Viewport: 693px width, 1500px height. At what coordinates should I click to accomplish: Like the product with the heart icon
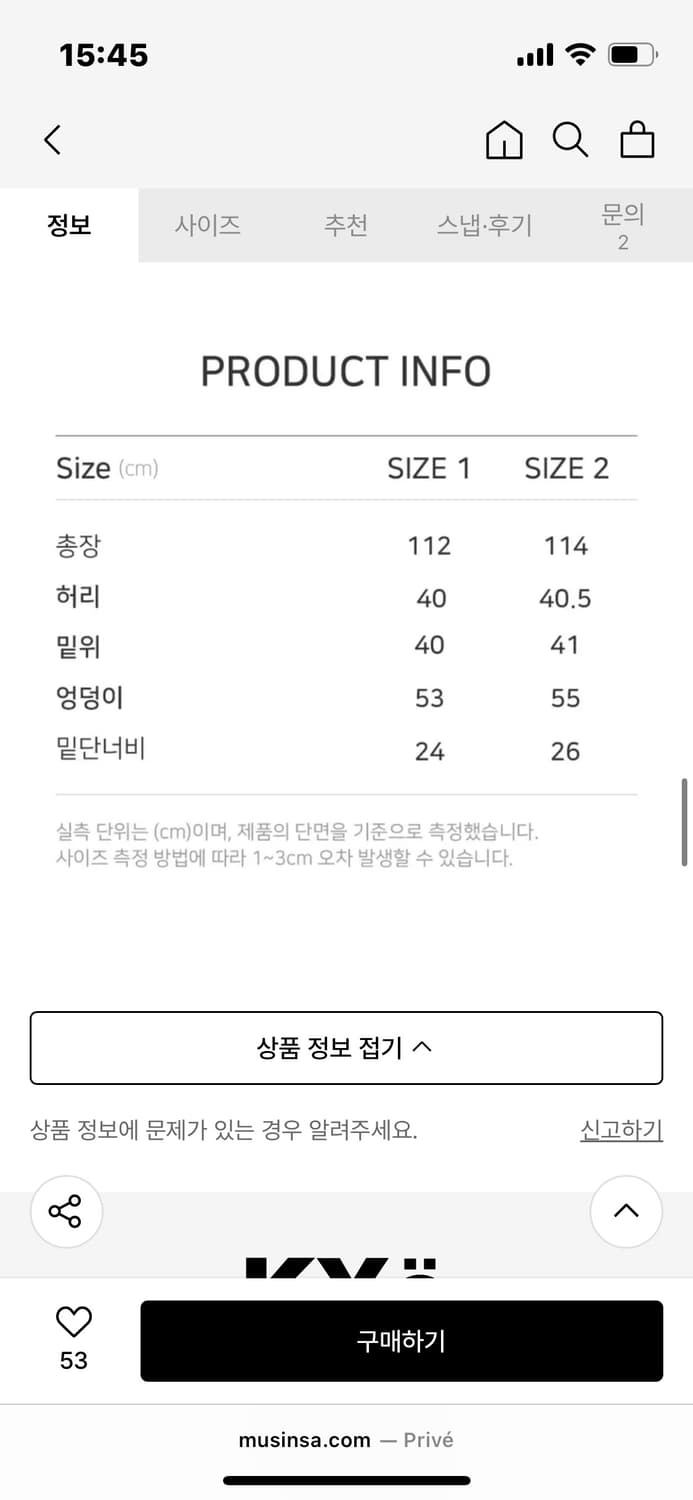click(73, 1322)
